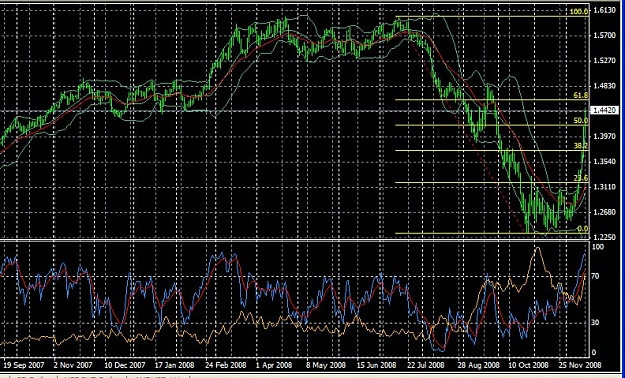Select the Fibonacci 50.0 level label
The image size is (625, 378).
click(x=580, y=120)
